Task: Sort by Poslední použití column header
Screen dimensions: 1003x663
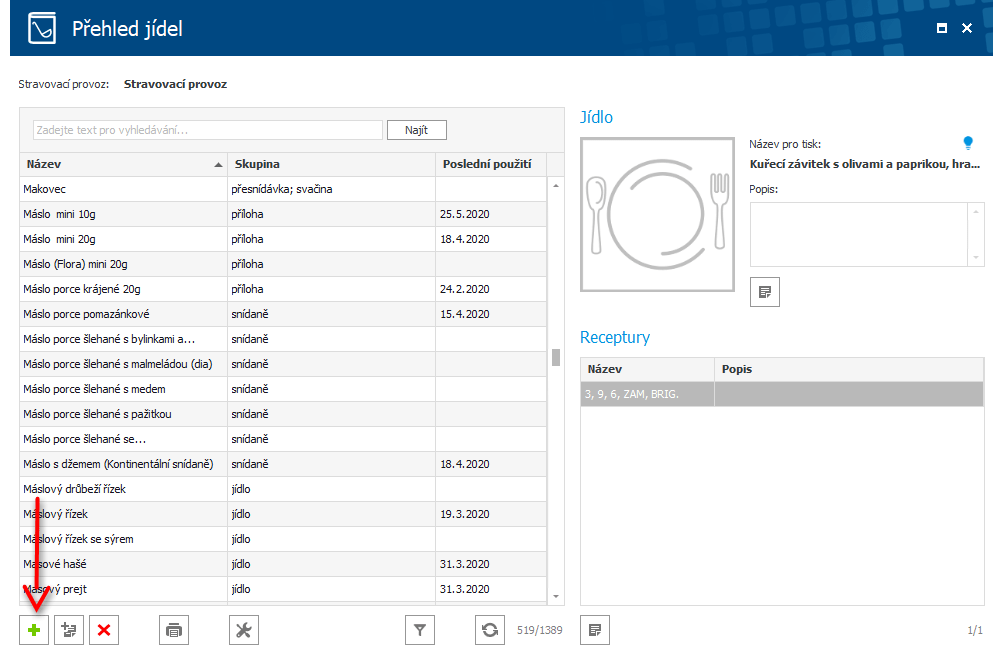Action: (491, 164)
